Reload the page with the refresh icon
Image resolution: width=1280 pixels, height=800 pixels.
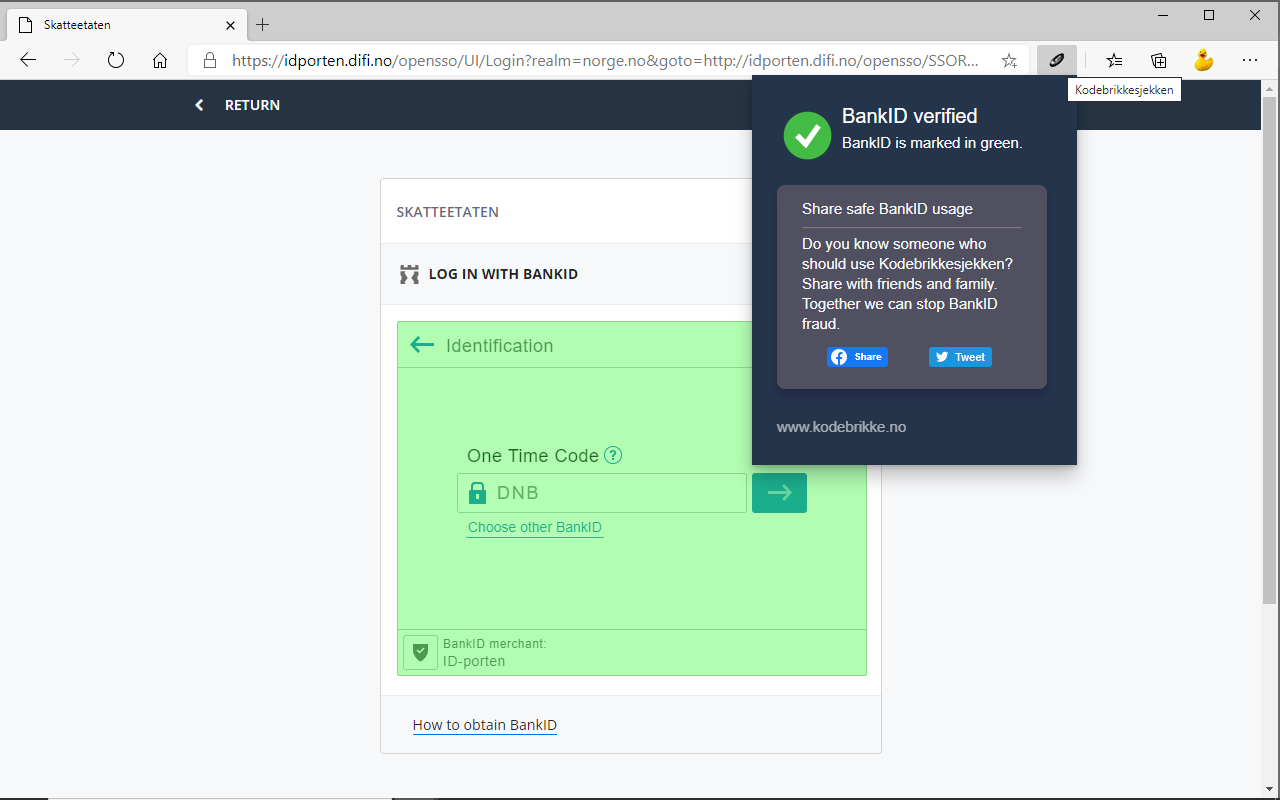point(116,60)
